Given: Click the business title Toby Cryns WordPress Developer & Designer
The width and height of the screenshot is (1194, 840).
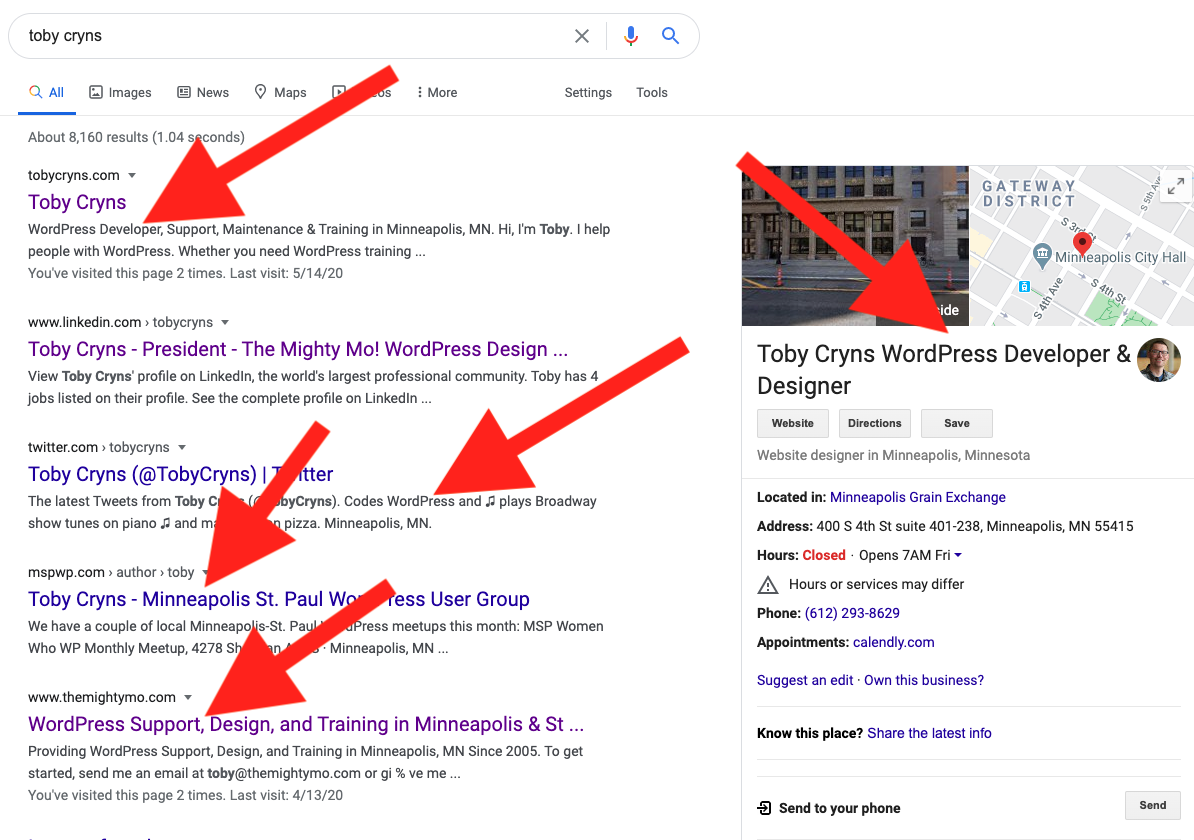Looking at the screenshot, I should [x=943, y=369].
